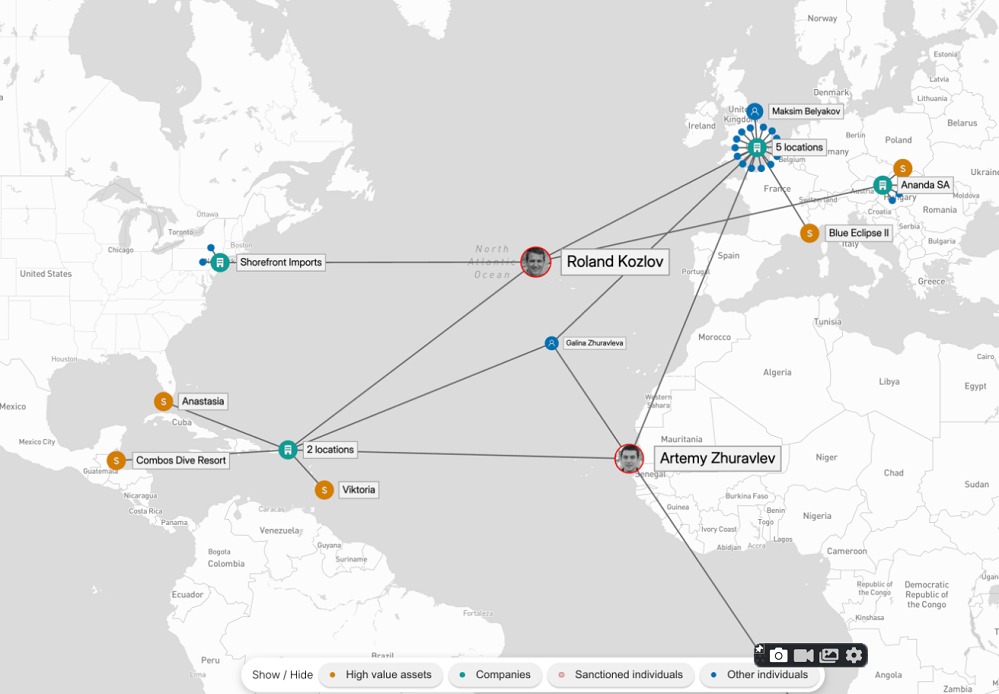Click the Roland Kozlov label

pos(615,262)
